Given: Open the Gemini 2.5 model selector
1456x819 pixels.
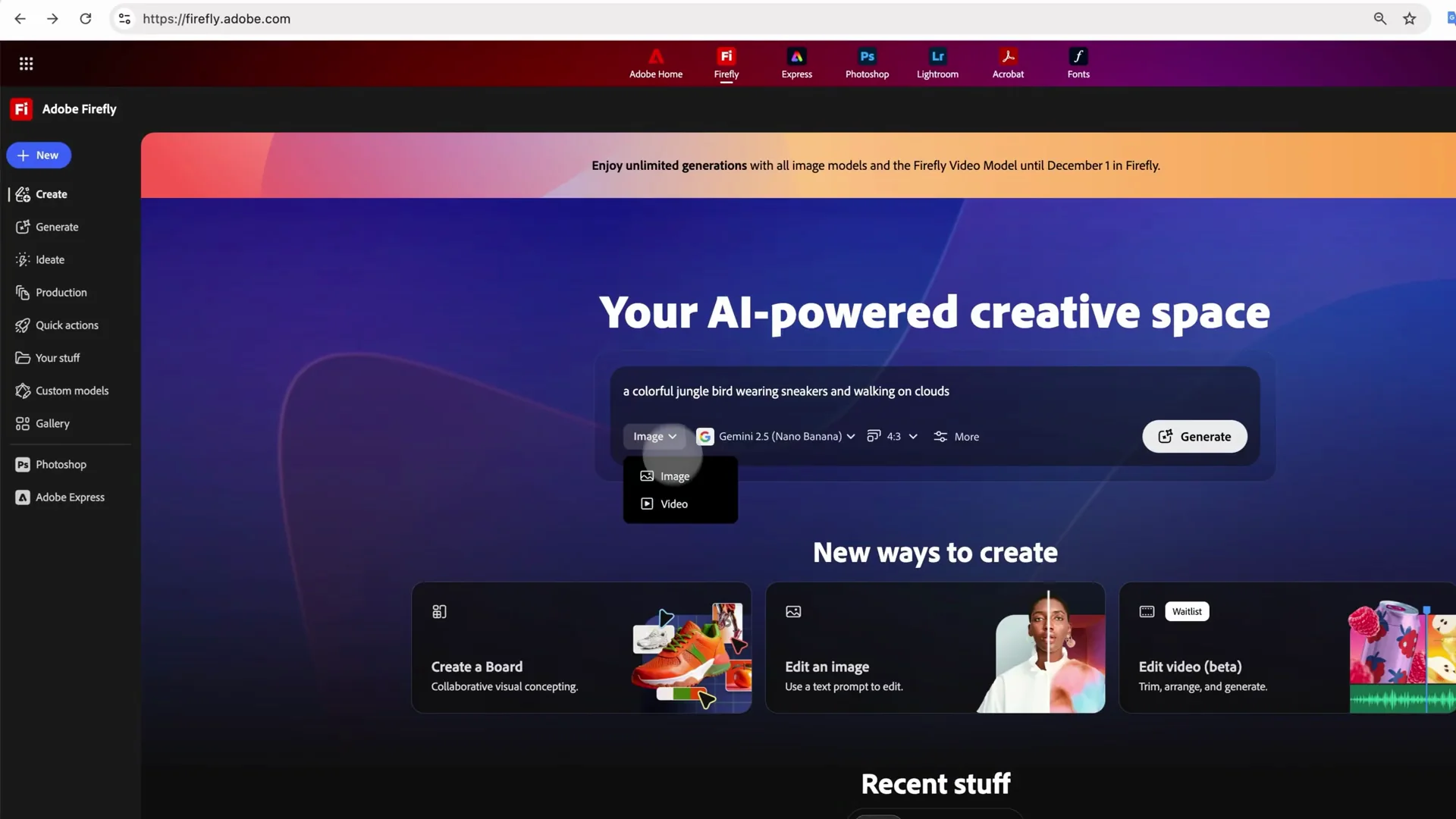Looking at the screenshot, I should click(776, 436).
